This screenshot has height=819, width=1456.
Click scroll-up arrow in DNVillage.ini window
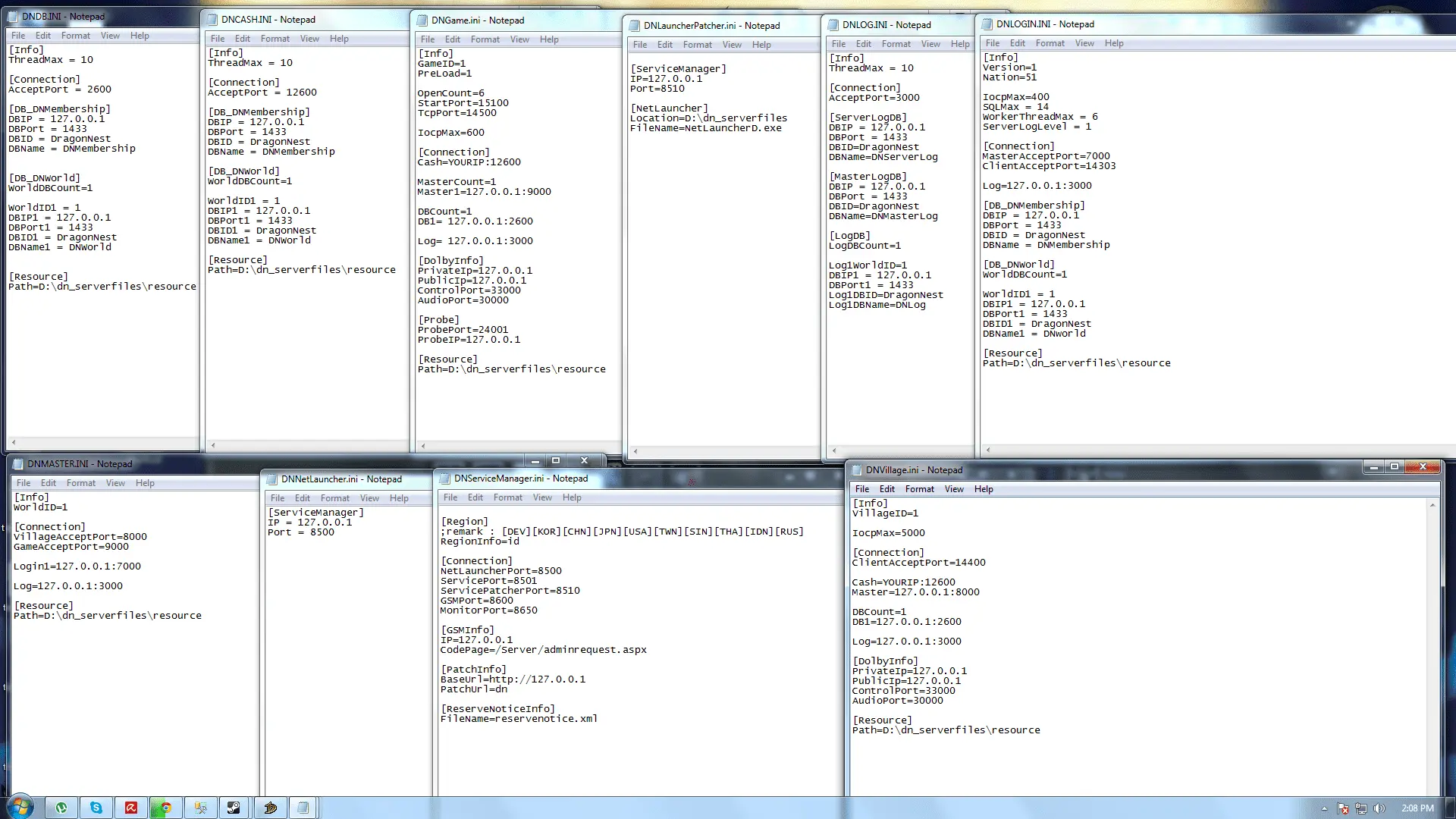click(x=1432, y=505)
